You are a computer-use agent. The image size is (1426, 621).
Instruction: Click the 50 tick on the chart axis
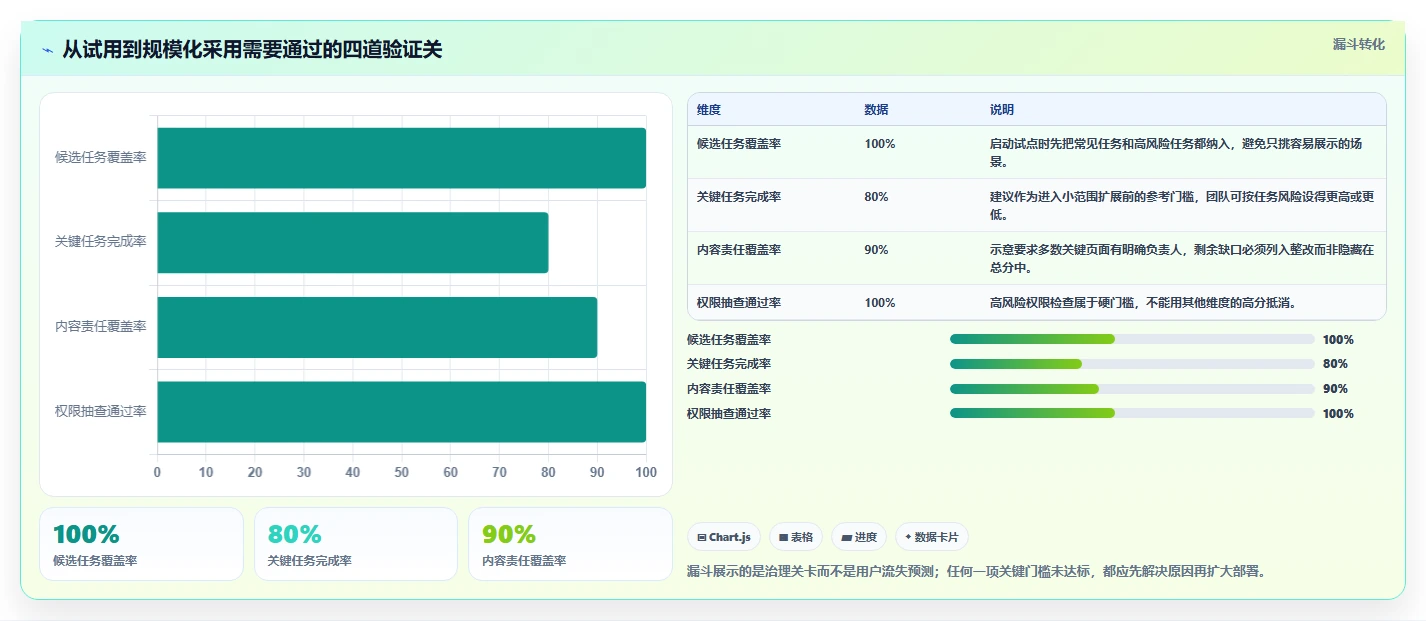401,472
